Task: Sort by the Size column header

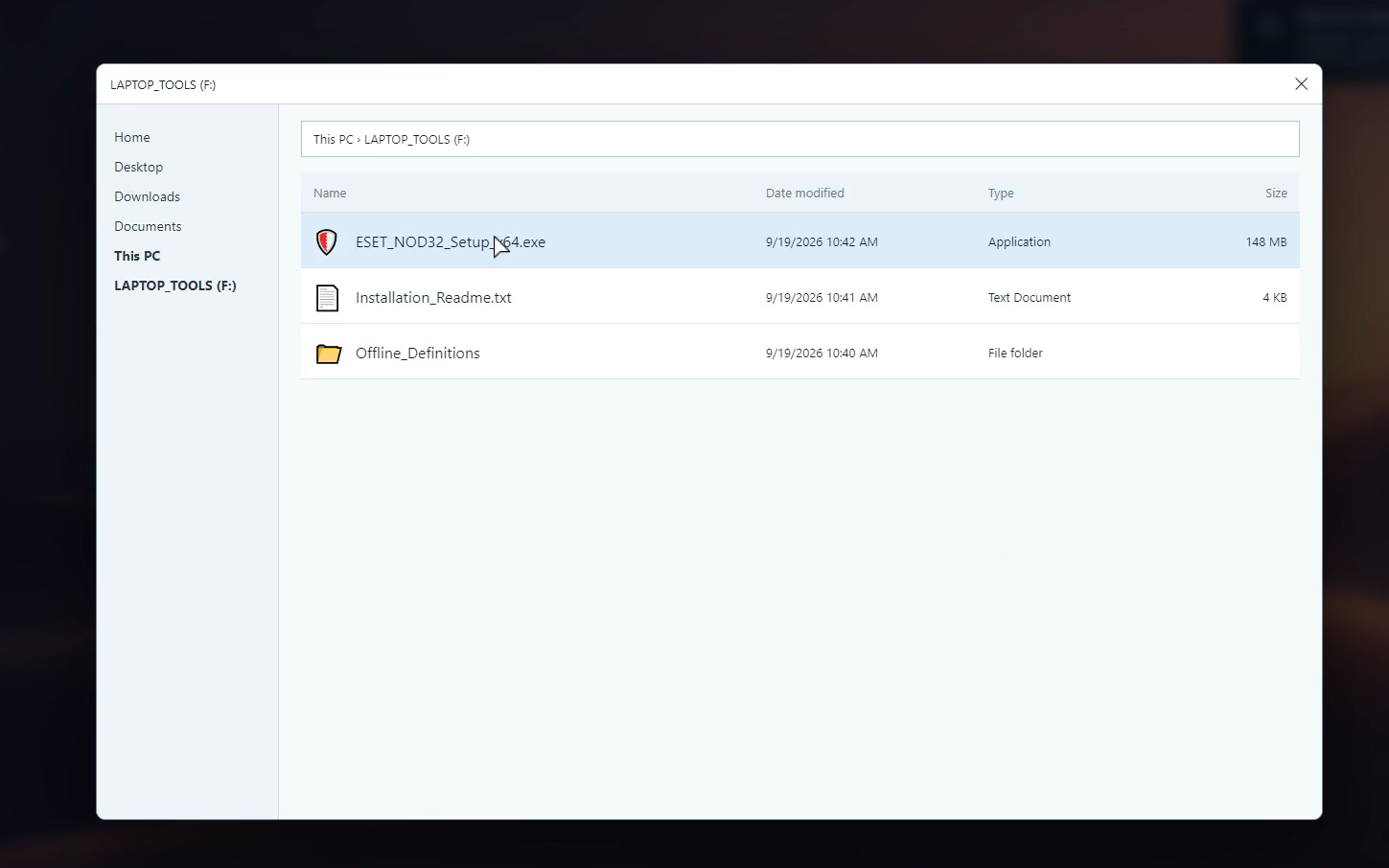Action: pyautogui.click(x=1276, y=193)
